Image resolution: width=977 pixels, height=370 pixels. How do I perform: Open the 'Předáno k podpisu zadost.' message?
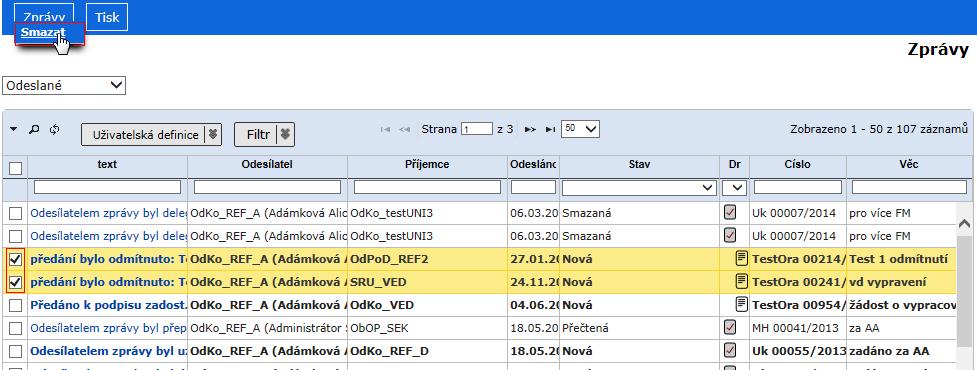[x=108, y=305]
